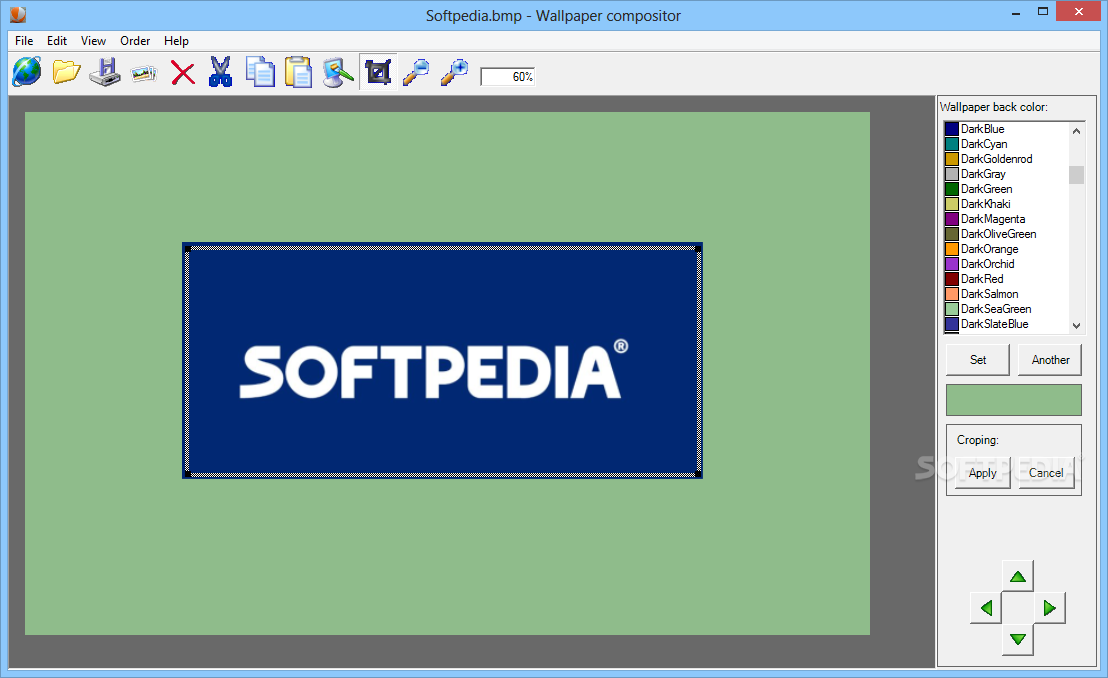The width and height of the screenshot is (1108, 678).
Task: Select DarkBlue in the color list
Action: [1006, 129]
